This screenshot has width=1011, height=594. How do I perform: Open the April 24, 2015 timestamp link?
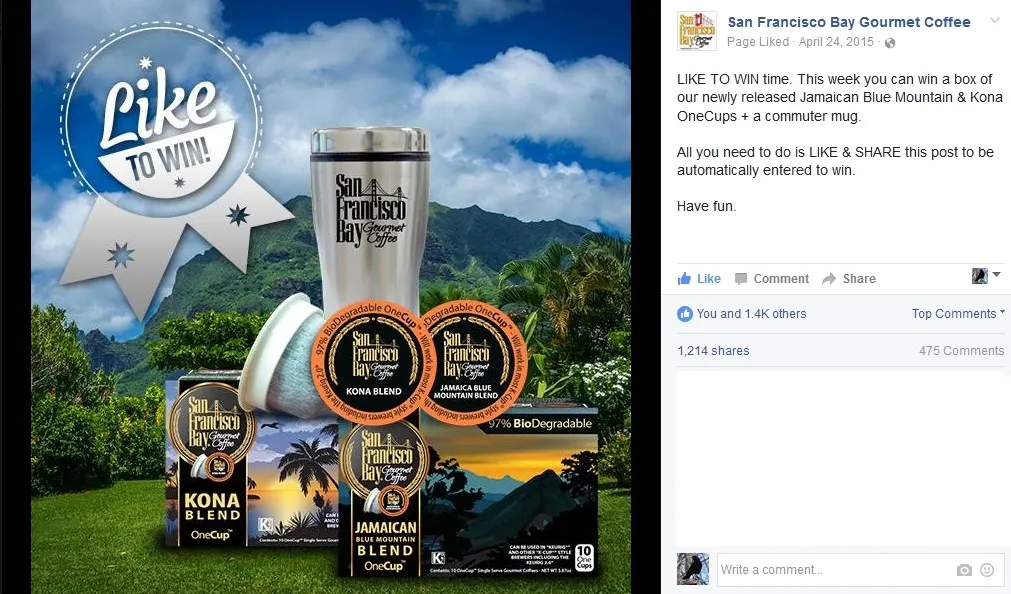click(x=836, y=42)
